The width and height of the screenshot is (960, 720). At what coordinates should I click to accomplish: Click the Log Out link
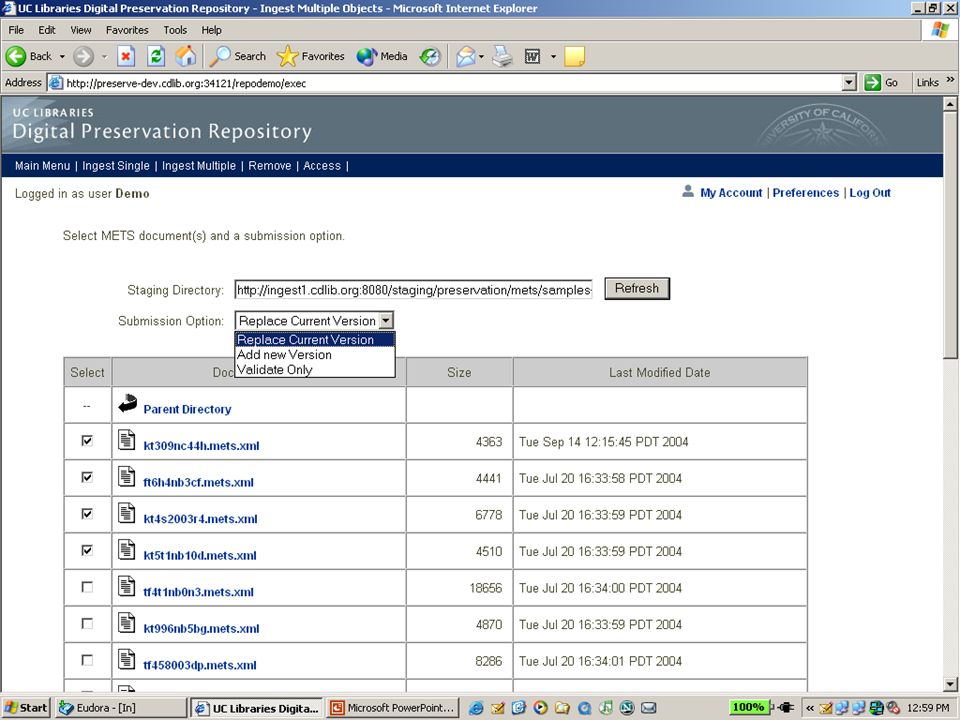click(870, 193)
